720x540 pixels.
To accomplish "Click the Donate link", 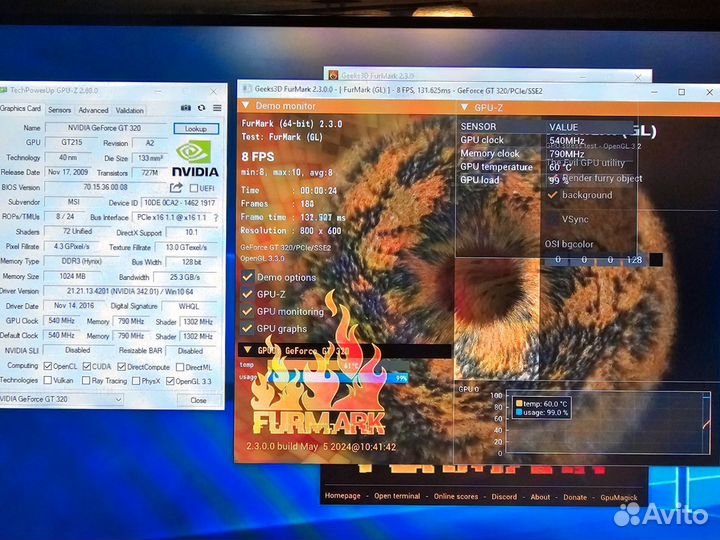I will click(575, 497).
